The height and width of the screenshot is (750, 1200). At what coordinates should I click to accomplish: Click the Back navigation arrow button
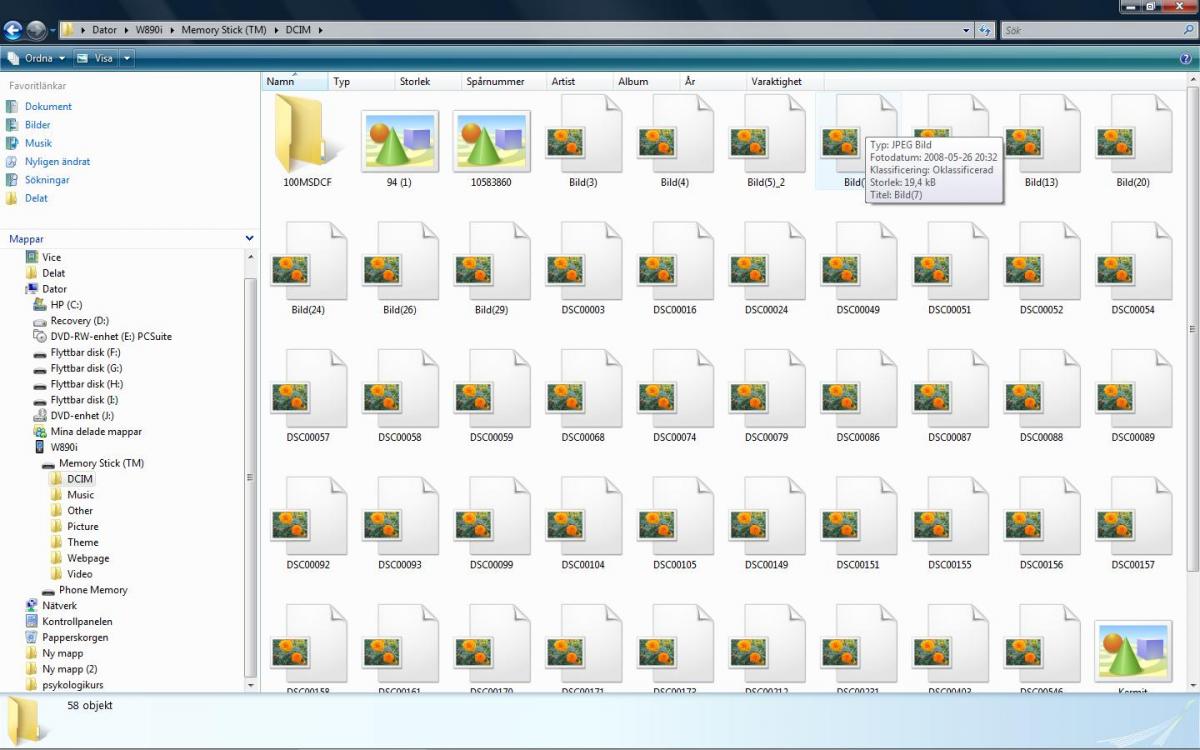[13, 30]
